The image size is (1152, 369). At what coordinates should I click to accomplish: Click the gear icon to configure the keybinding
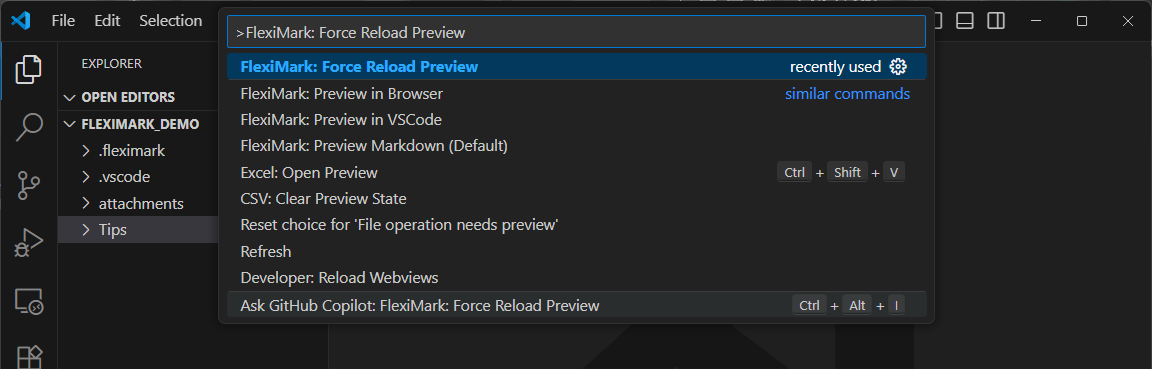point(898,67)
